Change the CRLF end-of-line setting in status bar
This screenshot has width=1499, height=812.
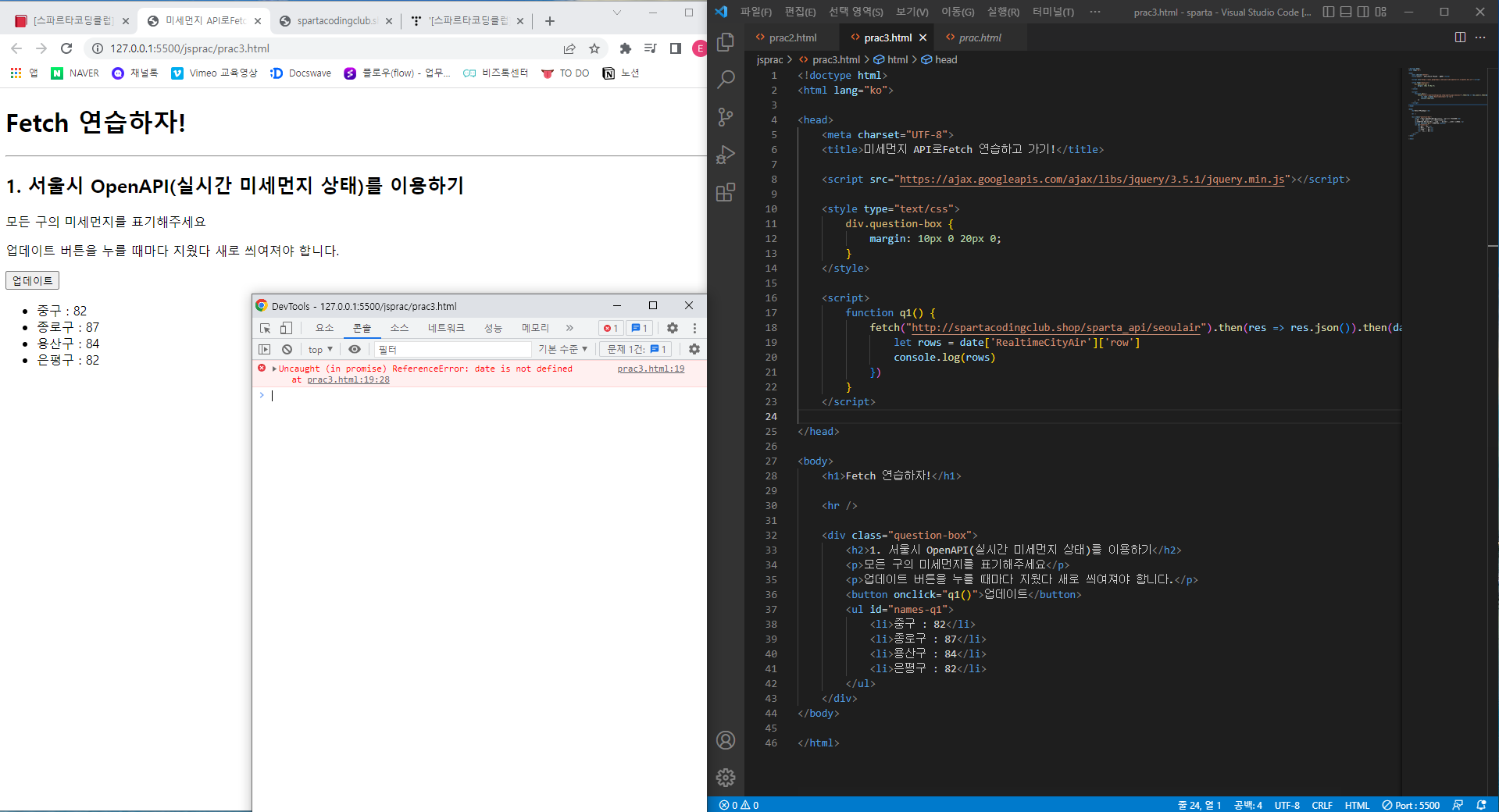pos(1322,805)
